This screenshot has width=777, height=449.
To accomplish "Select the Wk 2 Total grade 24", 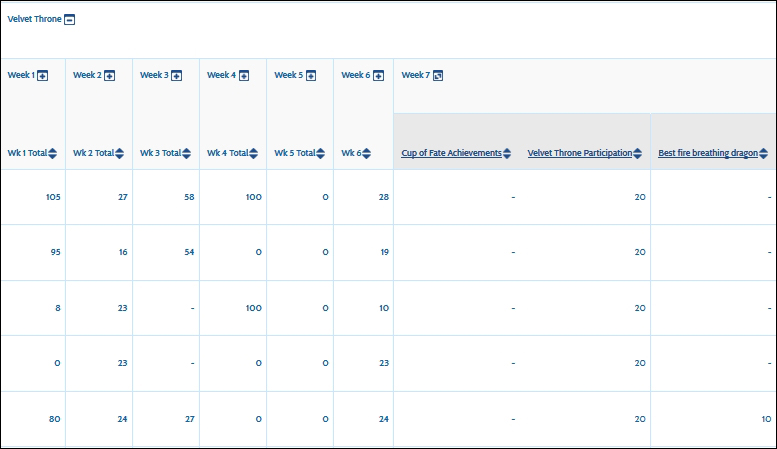I will [122, 419].
